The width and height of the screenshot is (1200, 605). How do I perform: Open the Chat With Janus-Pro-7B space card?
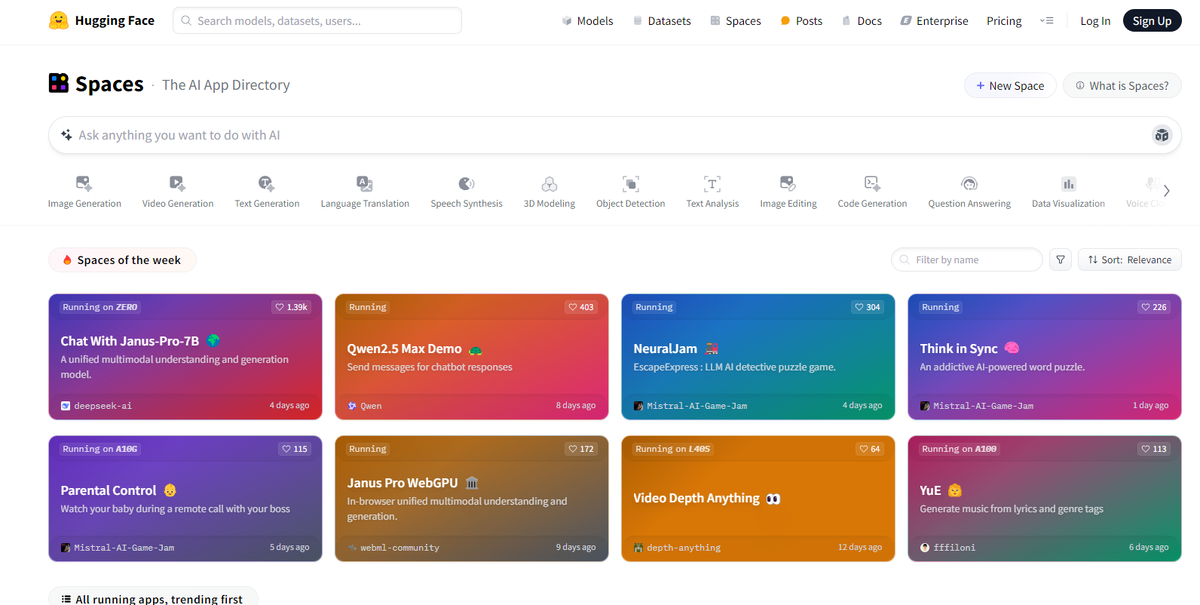185,357
